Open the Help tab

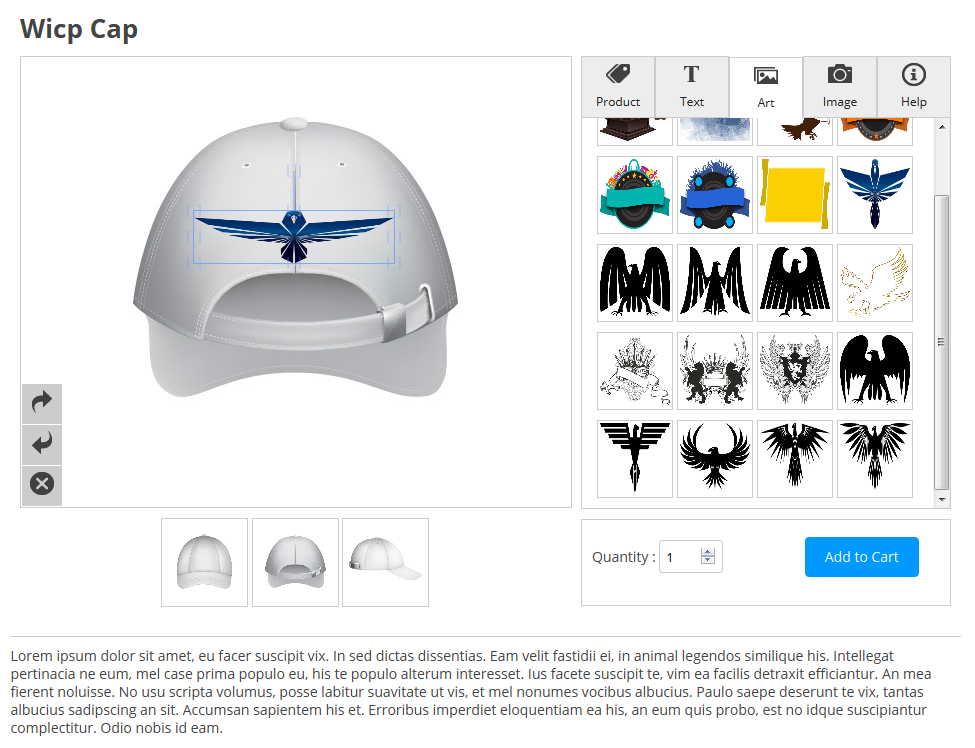(x=913, y=86)
